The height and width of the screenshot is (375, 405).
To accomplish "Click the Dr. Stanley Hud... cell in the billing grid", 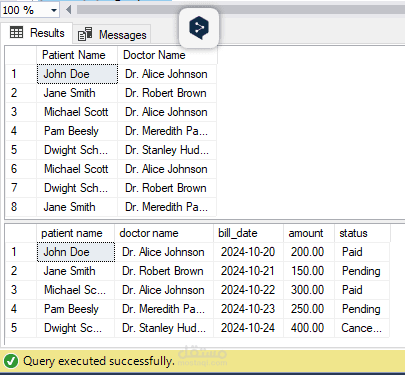I will pos(164,328).
